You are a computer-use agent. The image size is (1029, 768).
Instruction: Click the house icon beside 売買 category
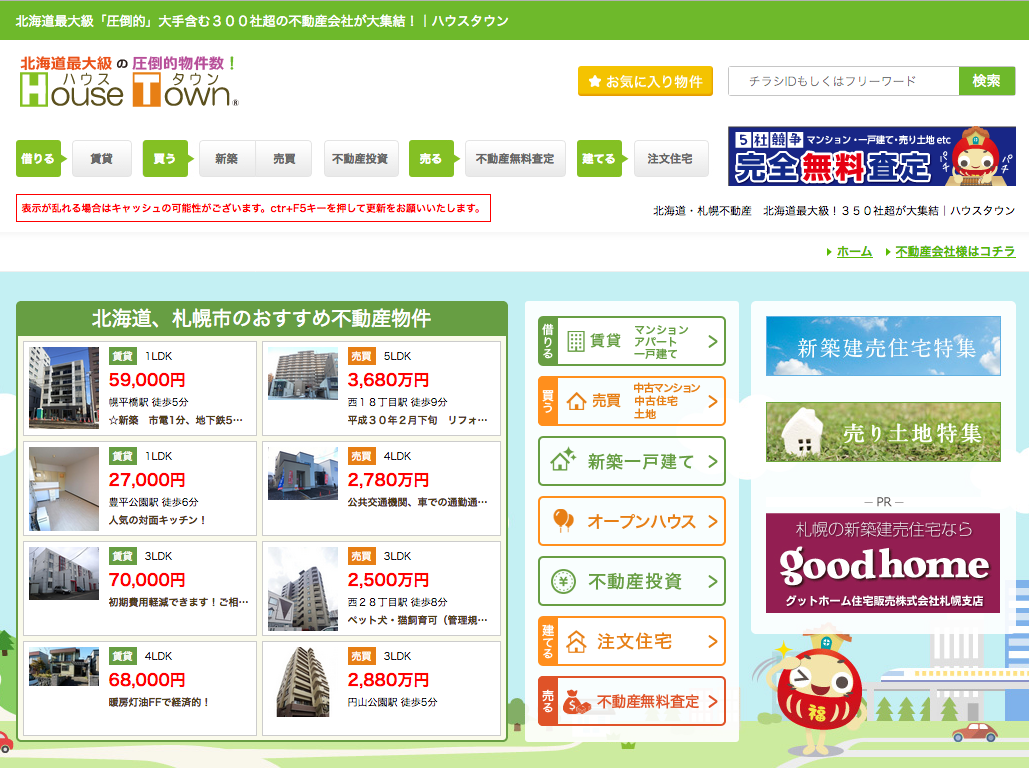tap(576, 402)
